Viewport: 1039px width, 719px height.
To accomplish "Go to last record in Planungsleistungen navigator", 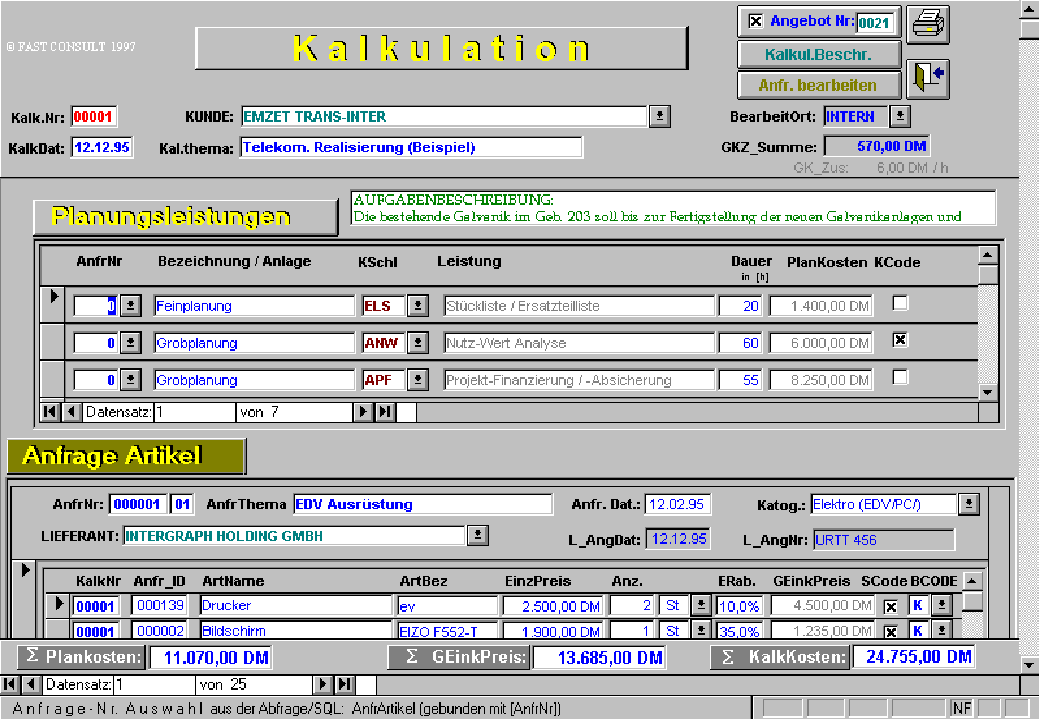I will pos(384,412).
